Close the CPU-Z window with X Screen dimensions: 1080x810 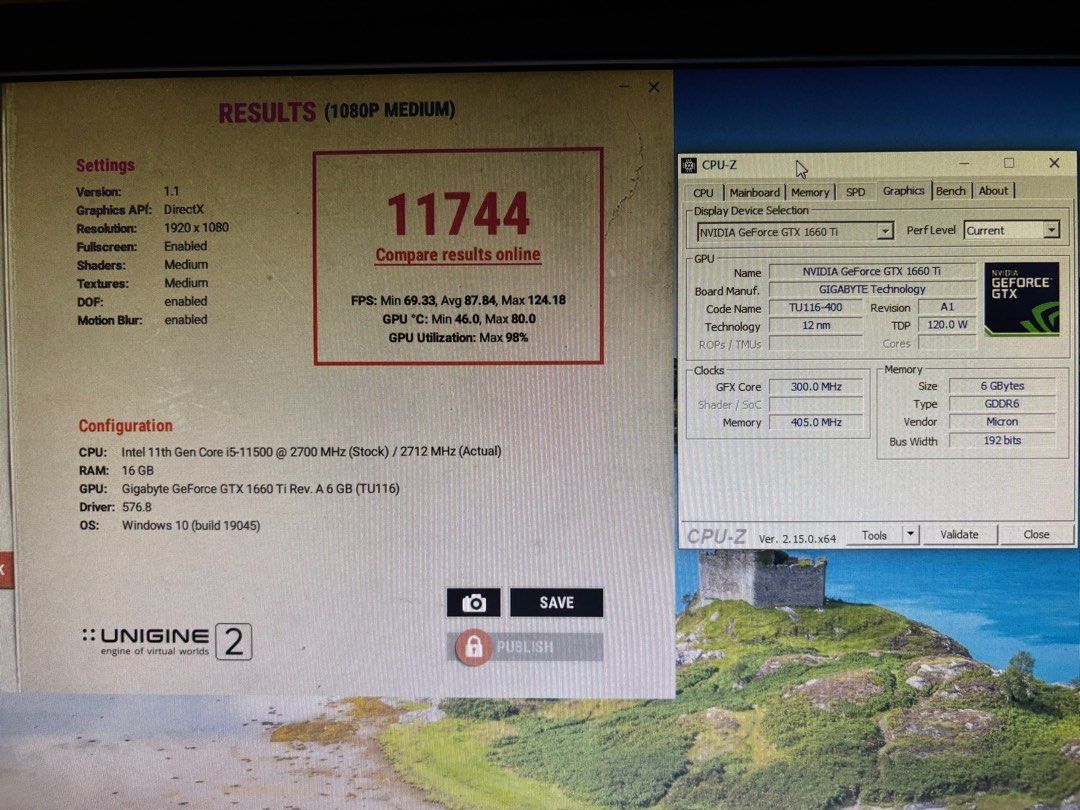point(1054,163)
